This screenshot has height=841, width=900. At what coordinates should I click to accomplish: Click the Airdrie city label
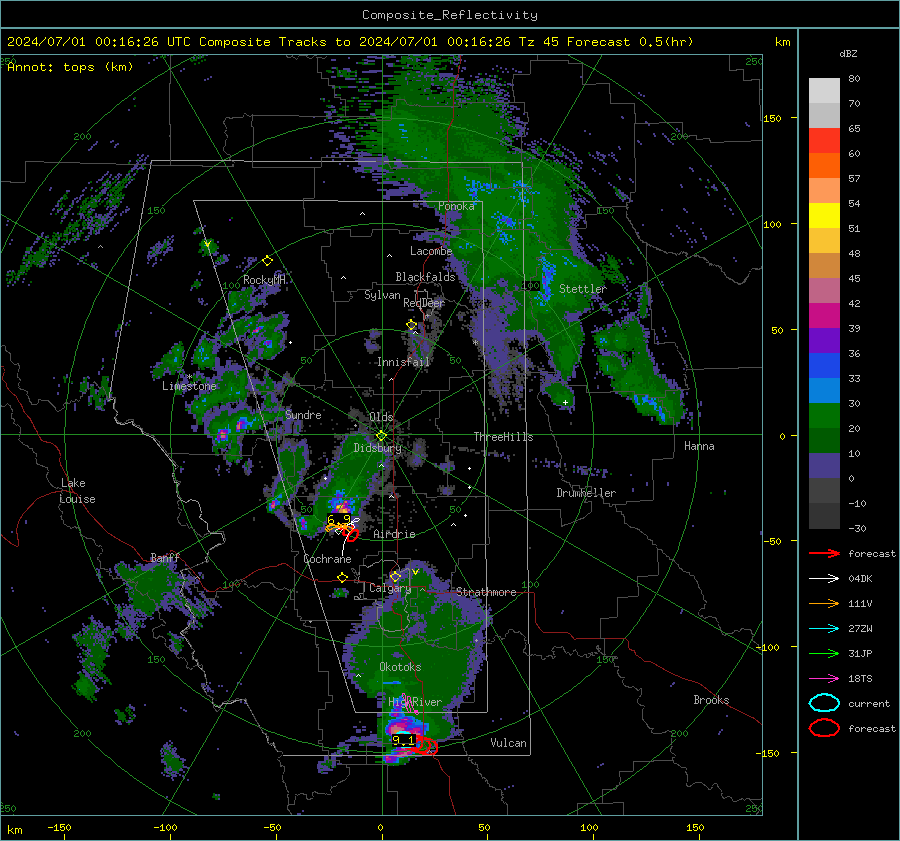point(394,534)
